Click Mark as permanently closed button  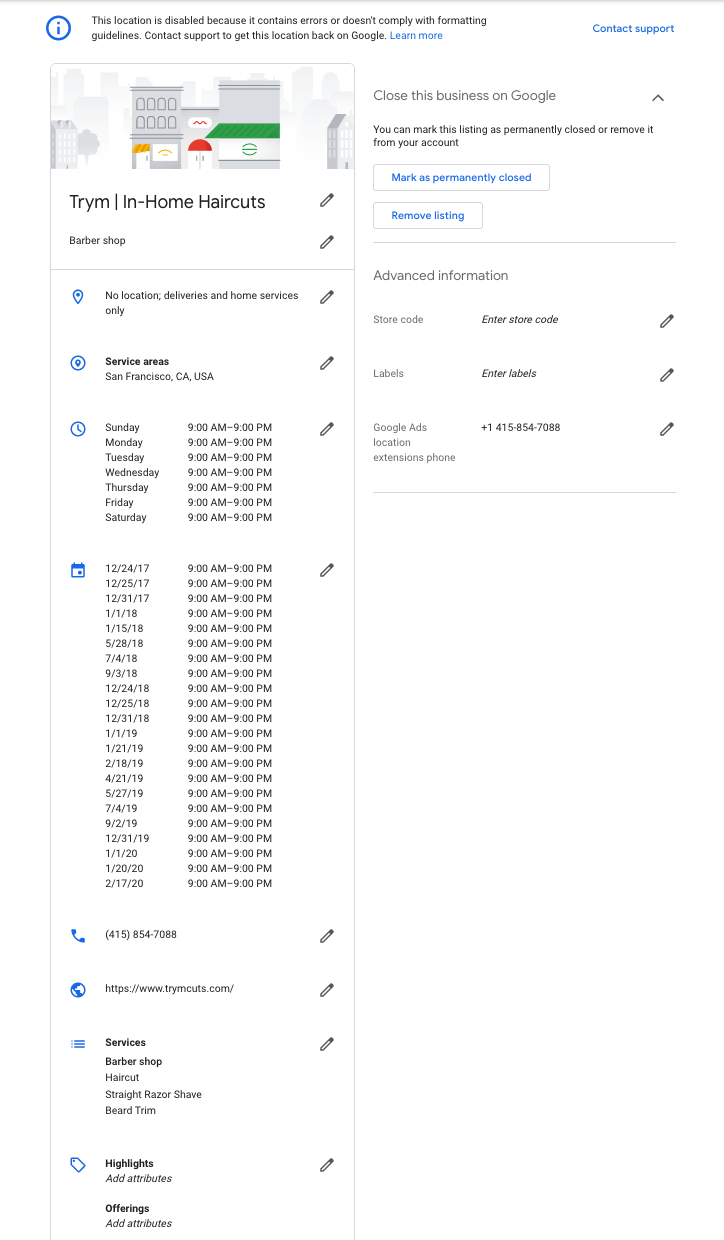pos(461,178)
